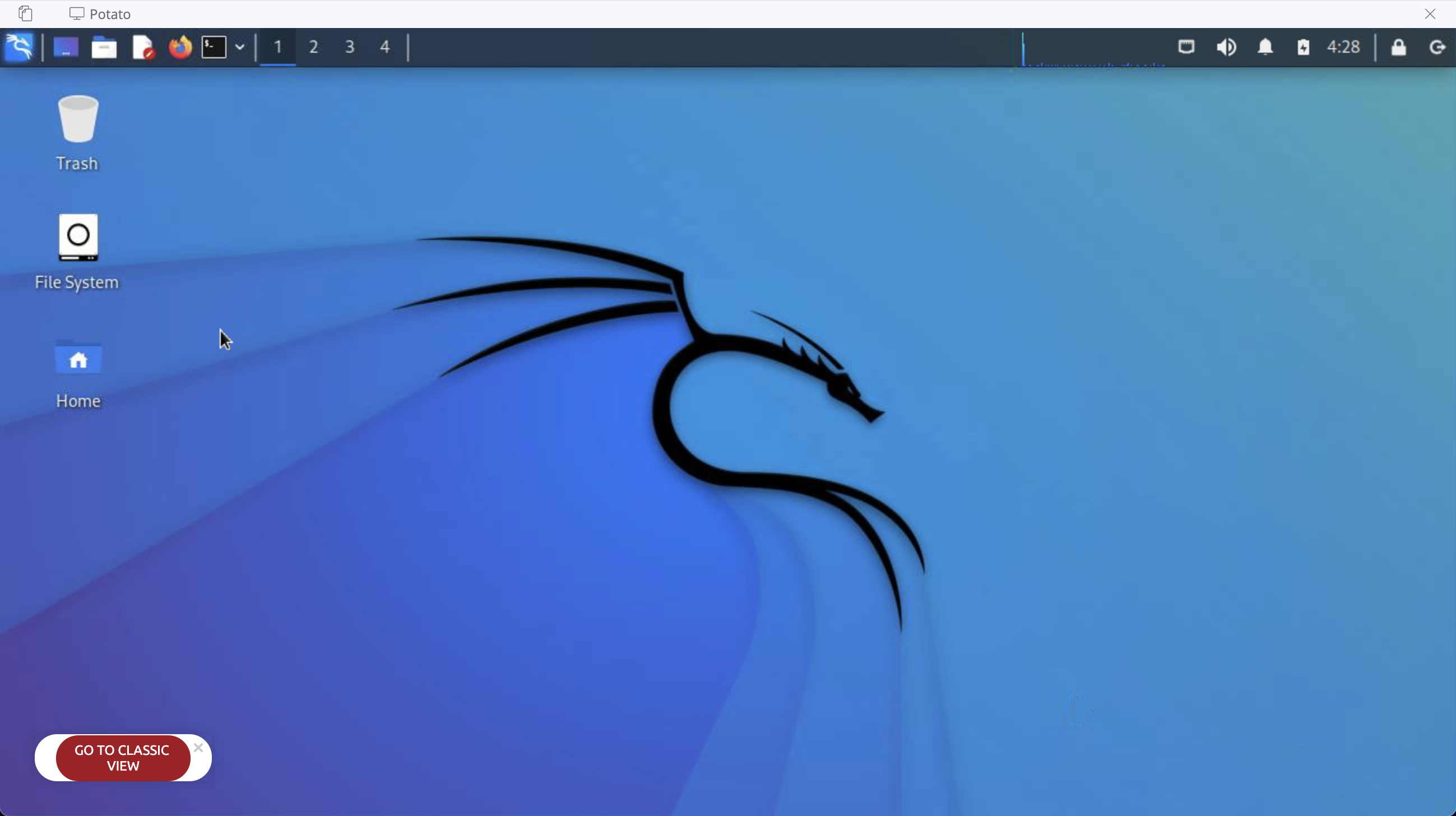Open the terminal emulator icon
The width and height of the screenshot is (1456, 816).
214,47
